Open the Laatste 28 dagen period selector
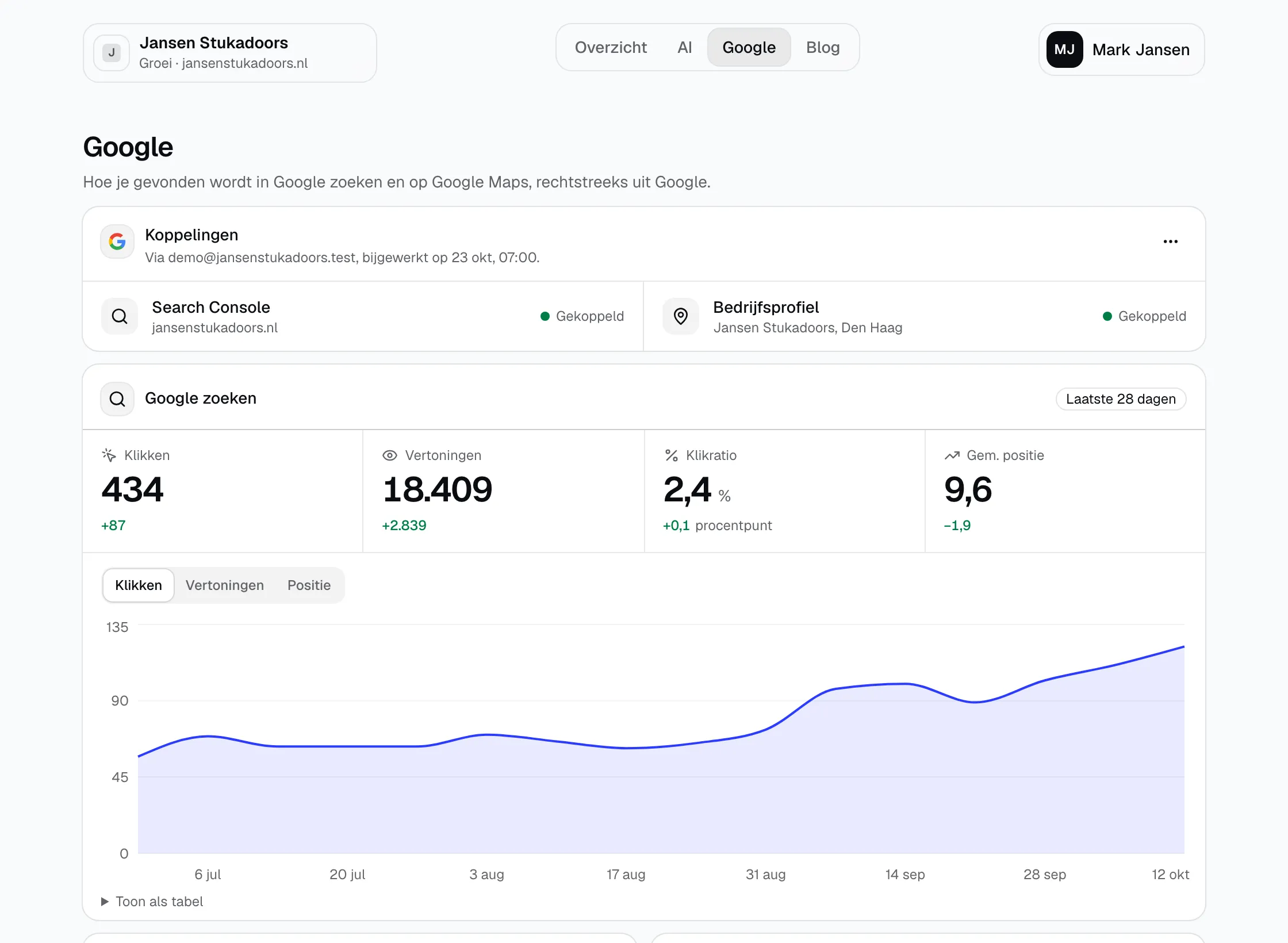Image resolution: width=1288 pixels, height=943 pixels. (x=1121, y=399)
